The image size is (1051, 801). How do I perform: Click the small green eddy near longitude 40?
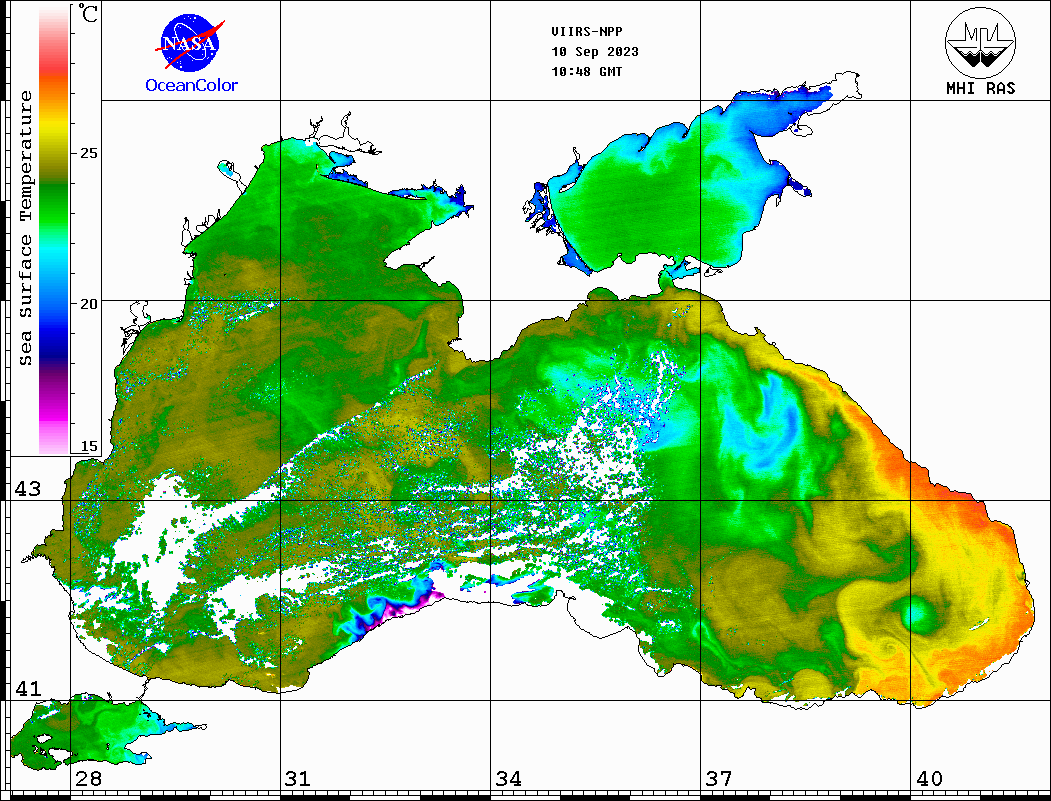tap(916, 614)
